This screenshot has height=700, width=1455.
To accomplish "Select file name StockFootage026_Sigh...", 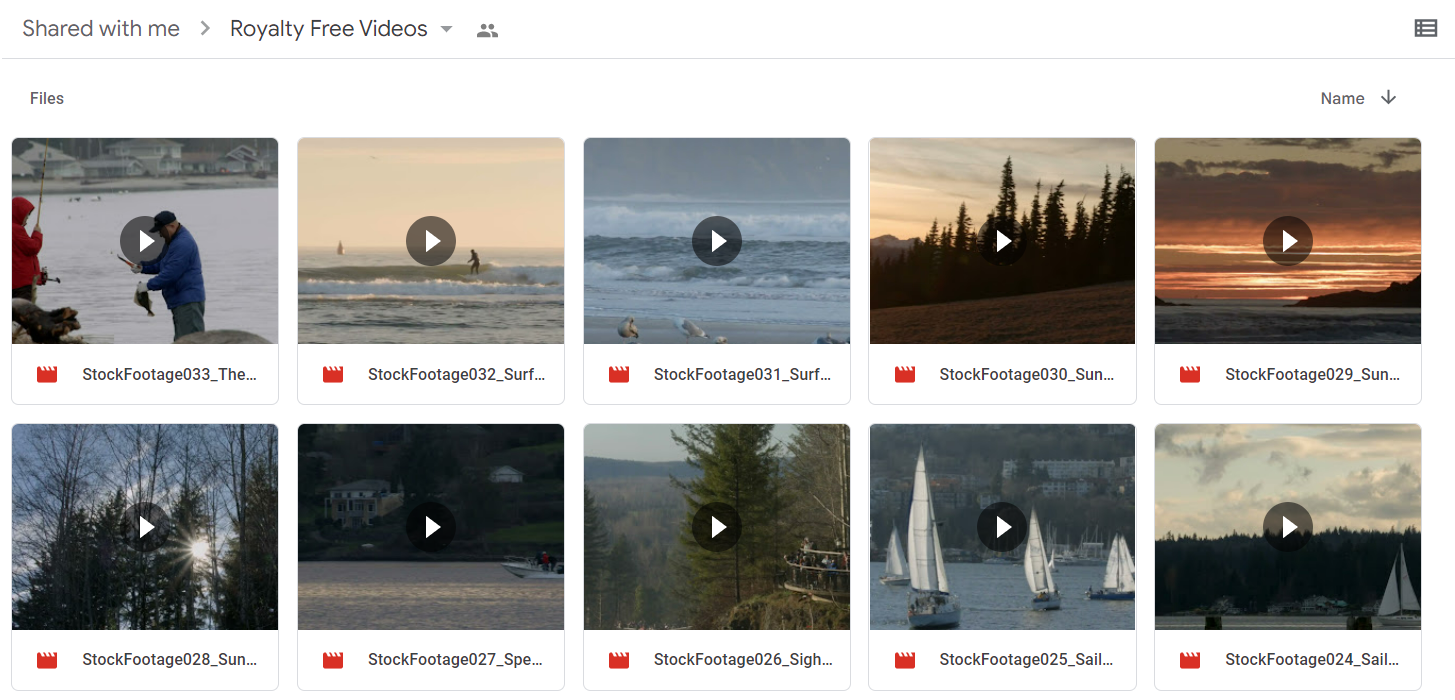I will coord(742,660).
